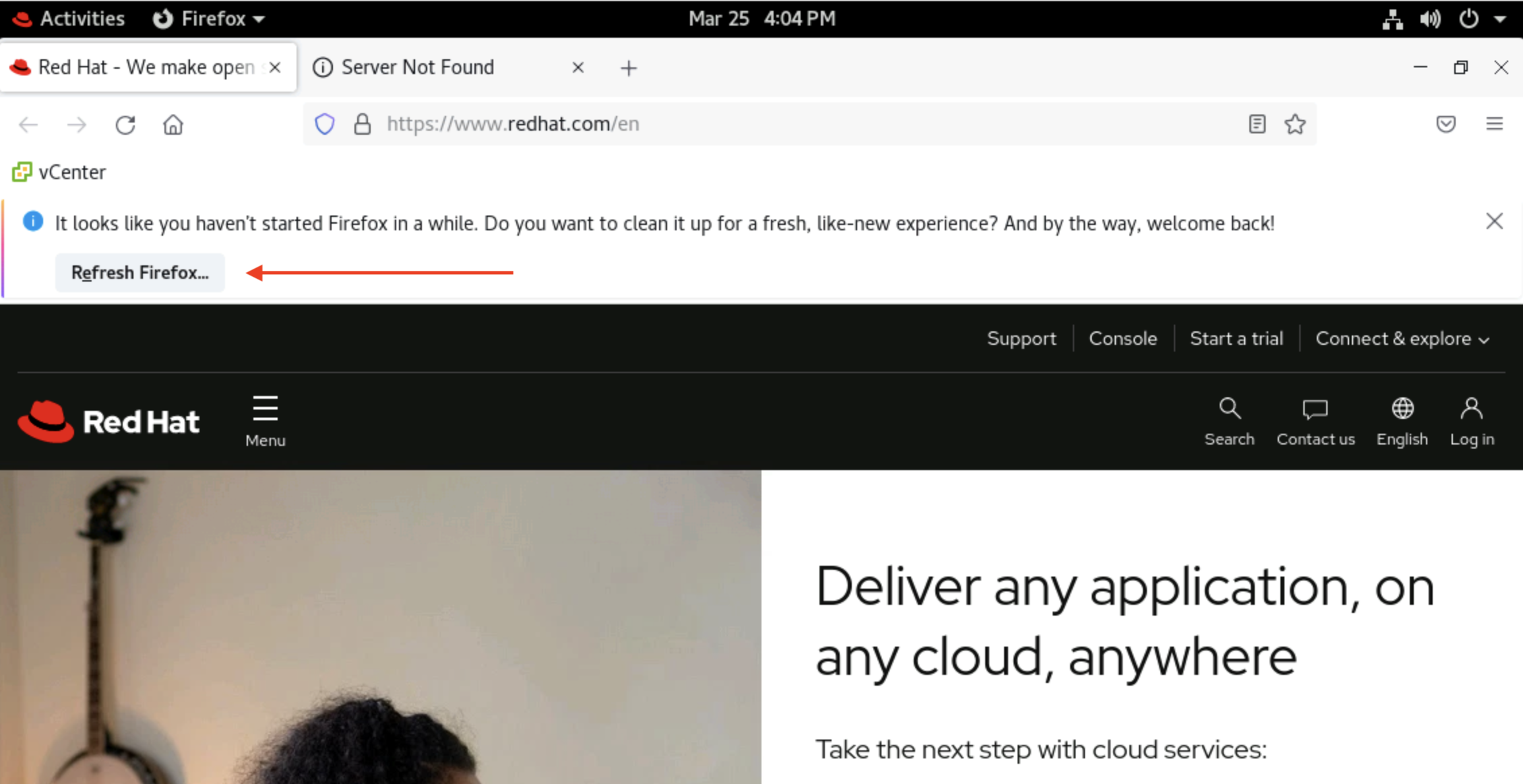This screenshot has width=1523, height=784.
Task: Click the Home navigation icon
Action: (x=173, y=124)
